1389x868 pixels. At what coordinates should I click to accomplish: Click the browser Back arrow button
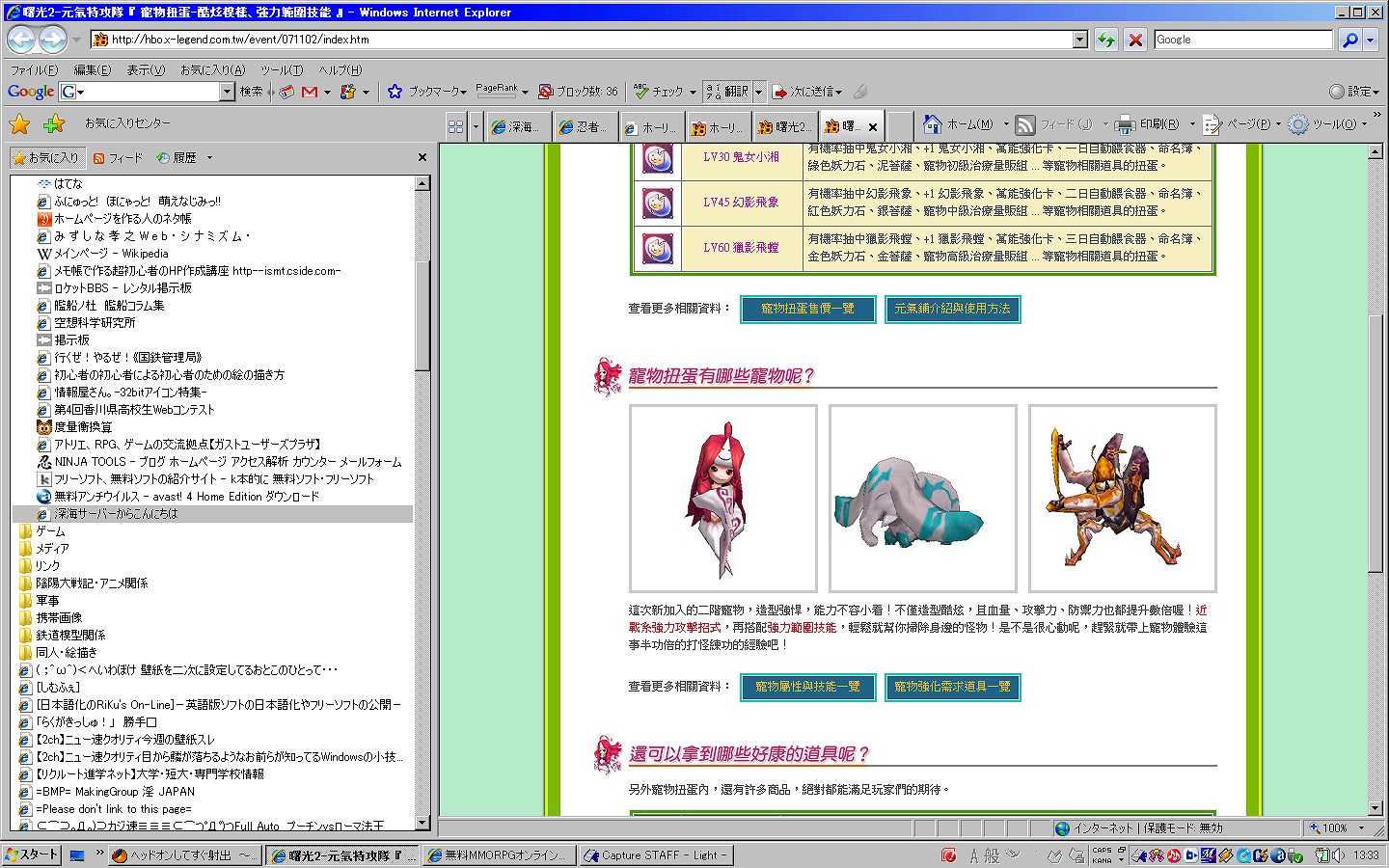point(21,40)
